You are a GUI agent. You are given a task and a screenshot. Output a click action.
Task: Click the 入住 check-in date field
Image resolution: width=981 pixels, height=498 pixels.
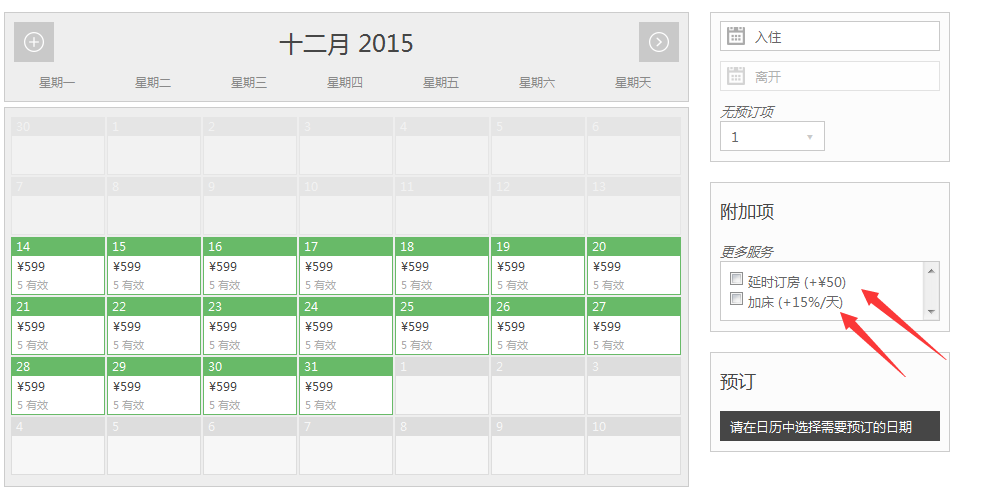click(830, 36)
